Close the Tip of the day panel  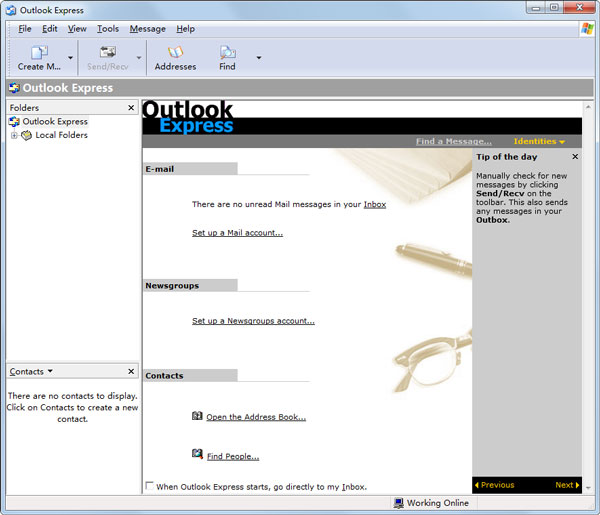click(575, 156)
